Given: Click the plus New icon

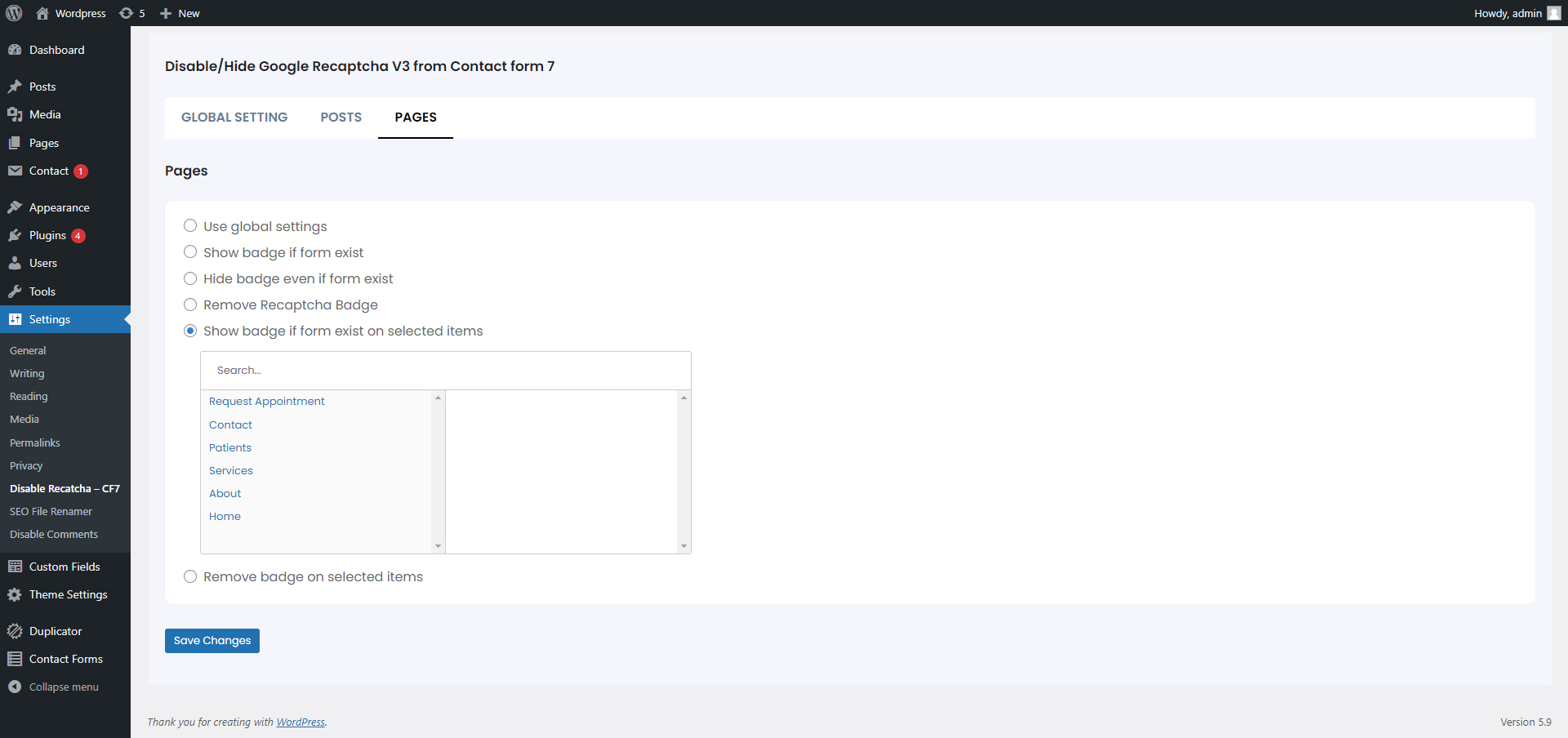Looking at the screenshot, I should coord(166,13).
